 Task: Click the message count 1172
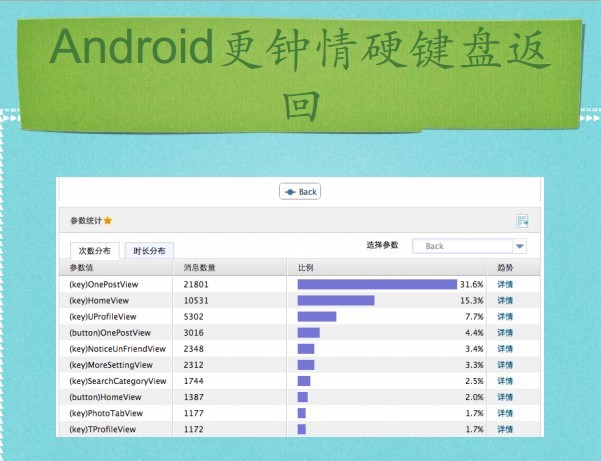click(x=194, y=429)
